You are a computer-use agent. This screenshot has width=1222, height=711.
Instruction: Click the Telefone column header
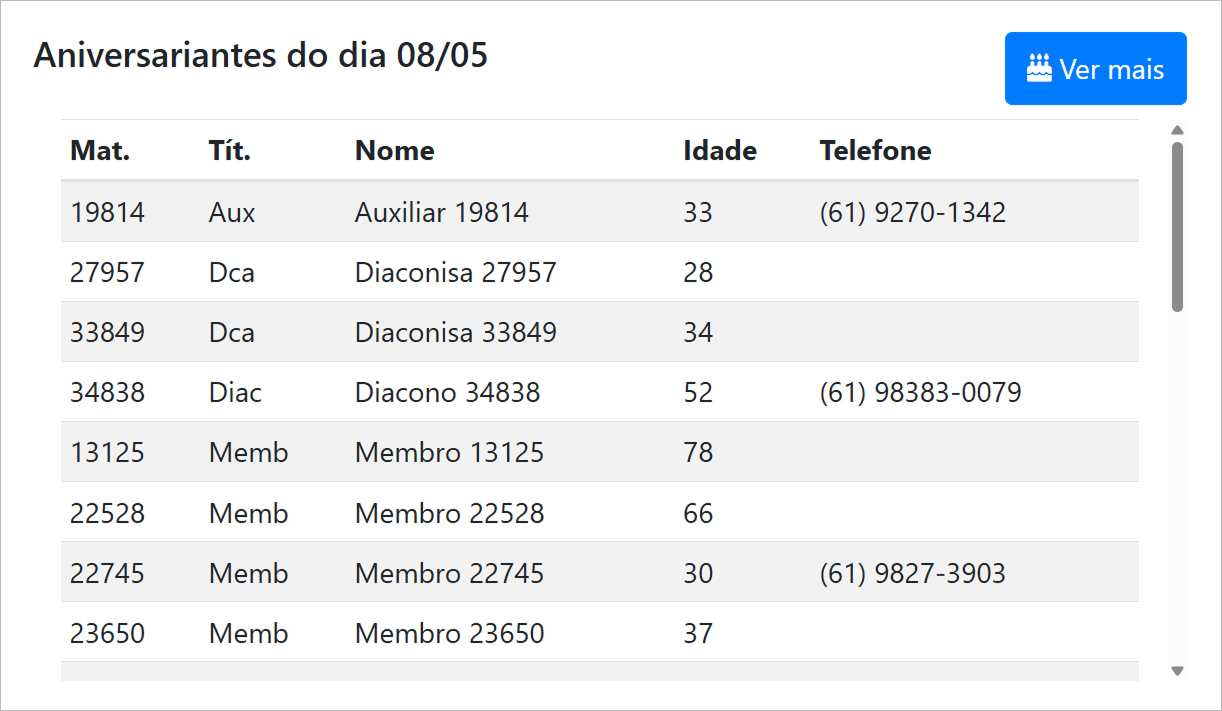876,151
